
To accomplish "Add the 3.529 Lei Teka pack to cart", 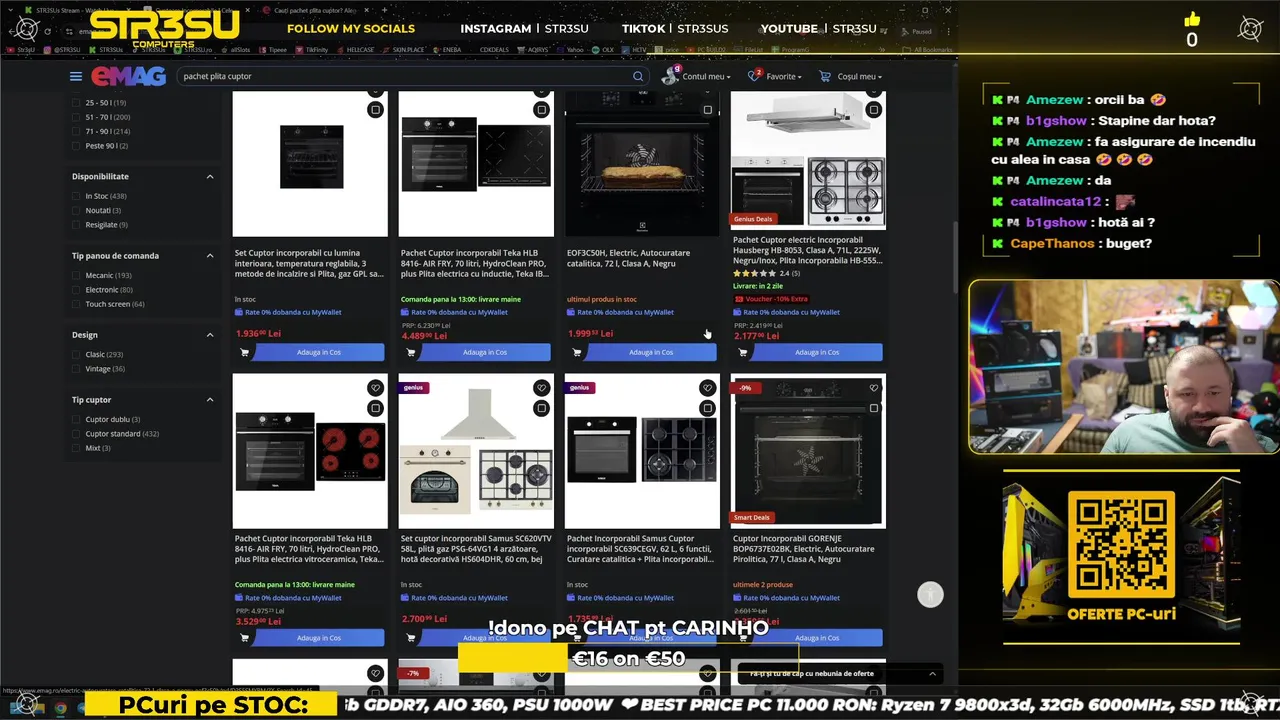I will coord(309,638).
